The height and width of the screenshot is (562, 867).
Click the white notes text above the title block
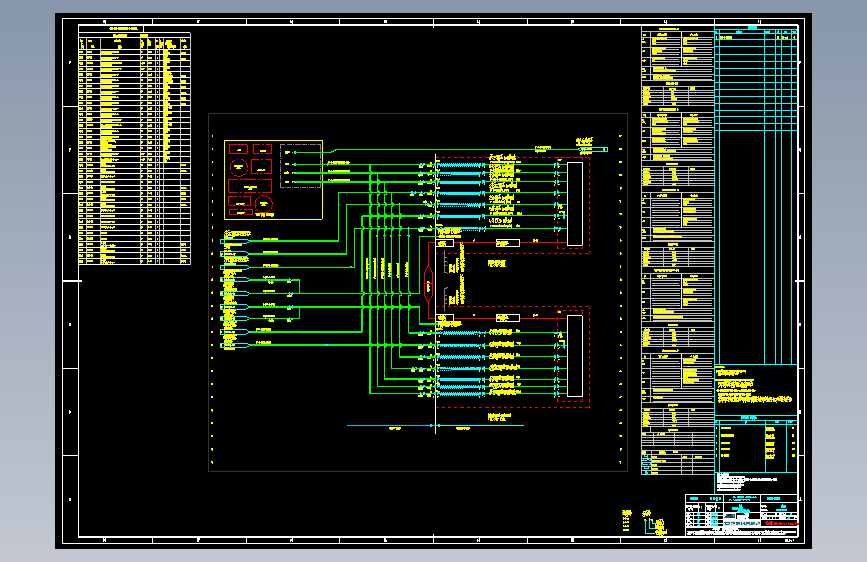coord(745,482)
